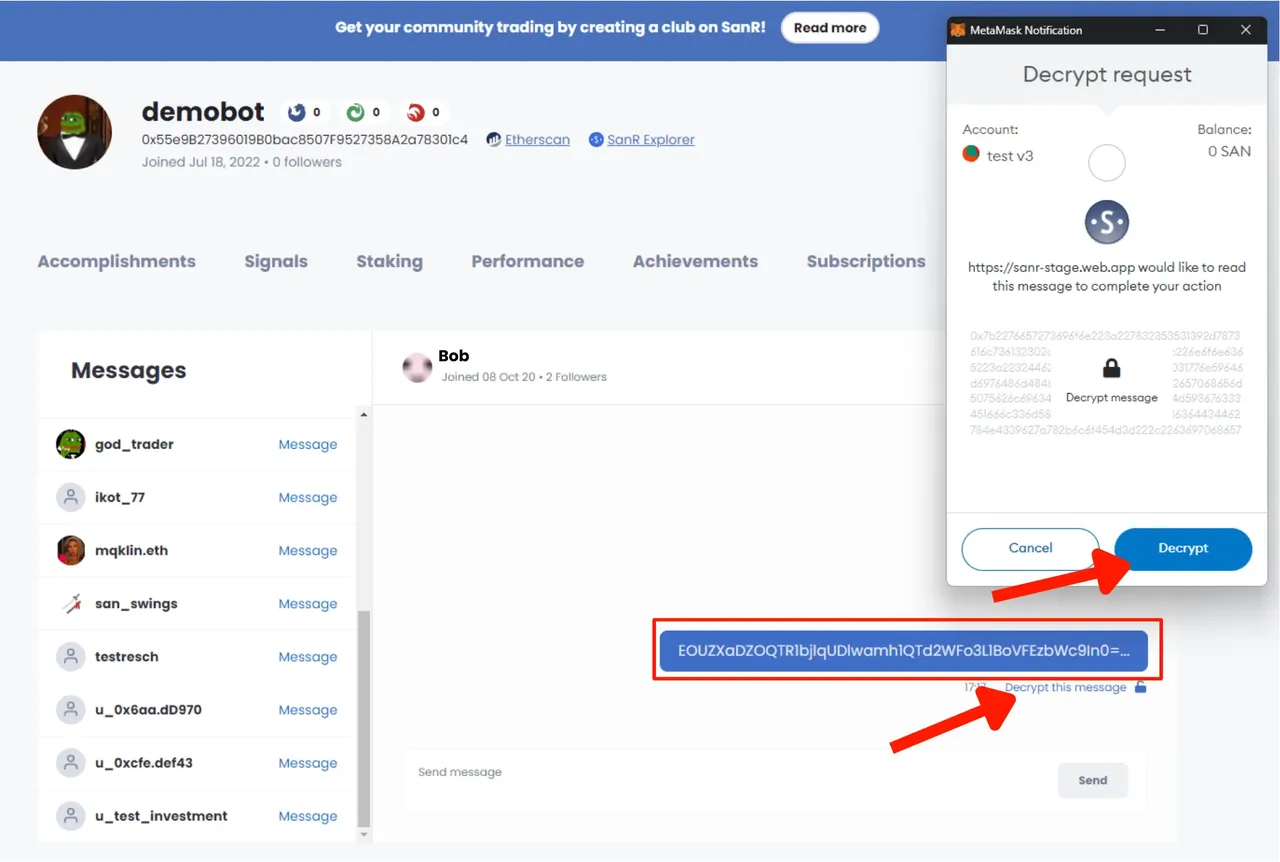This screenshot has width=1280, height=862.
Task: Switch to the Subscriptions tab
Action: [866, 261]
